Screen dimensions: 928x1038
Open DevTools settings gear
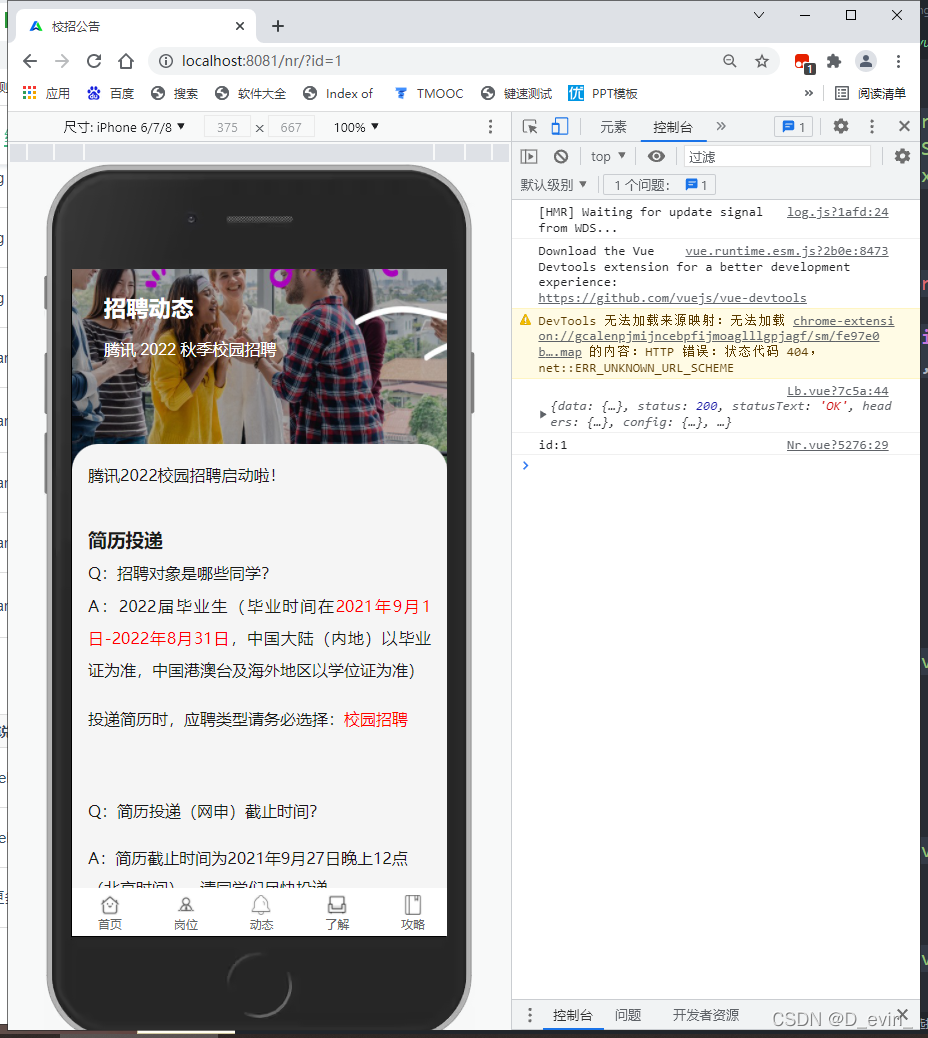pos(841,126)
